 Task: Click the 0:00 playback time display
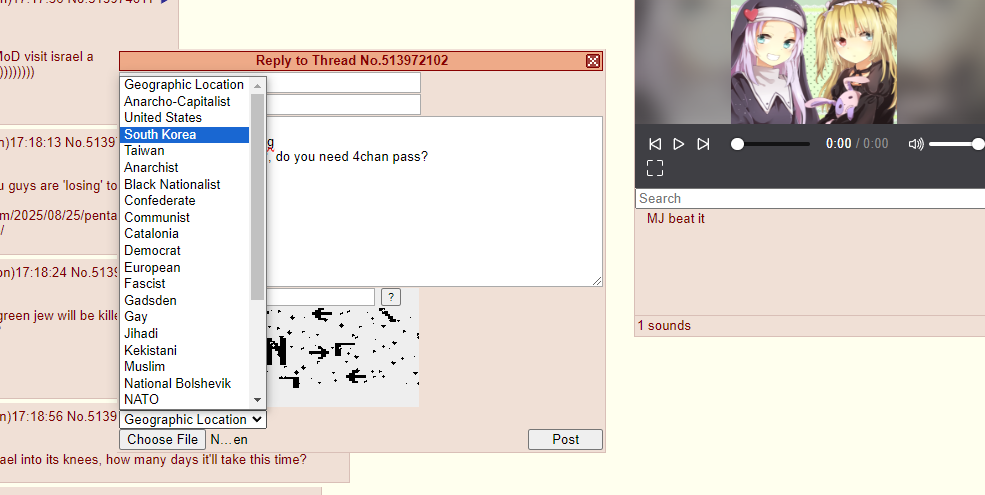(x=839, y=144)
